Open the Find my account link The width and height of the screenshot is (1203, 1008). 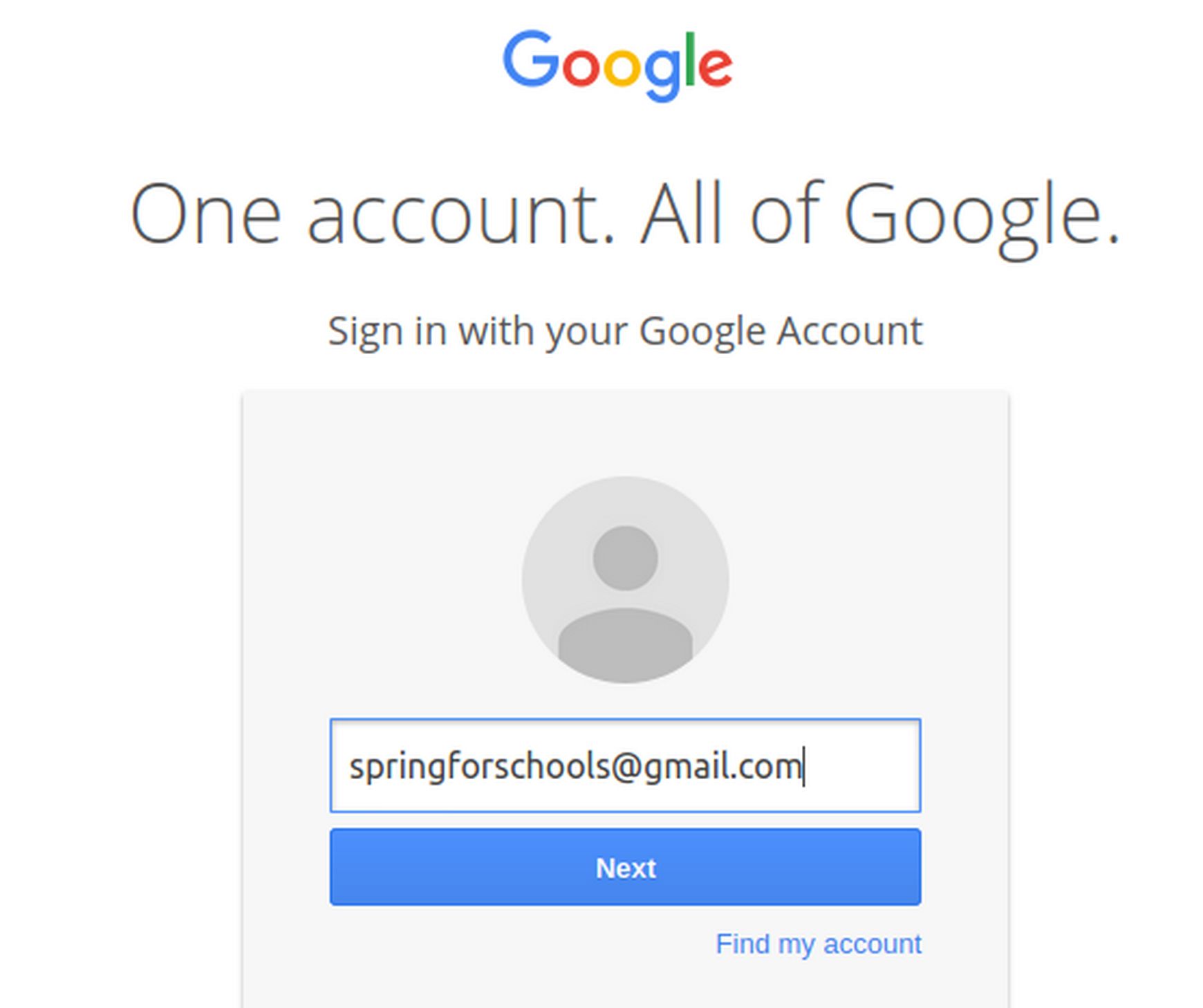pyautogui.click(x=819, y=944)
